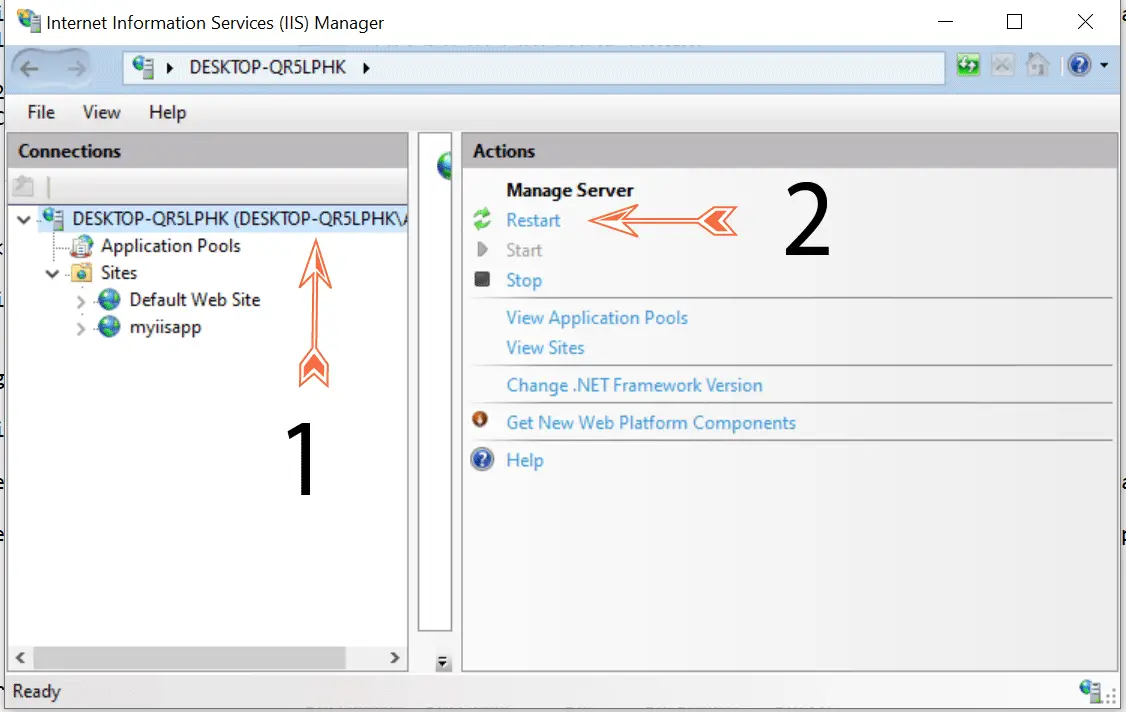Click the Restart server action link
The width and height of the screenshot is (1126, 712).
(533, 220)
